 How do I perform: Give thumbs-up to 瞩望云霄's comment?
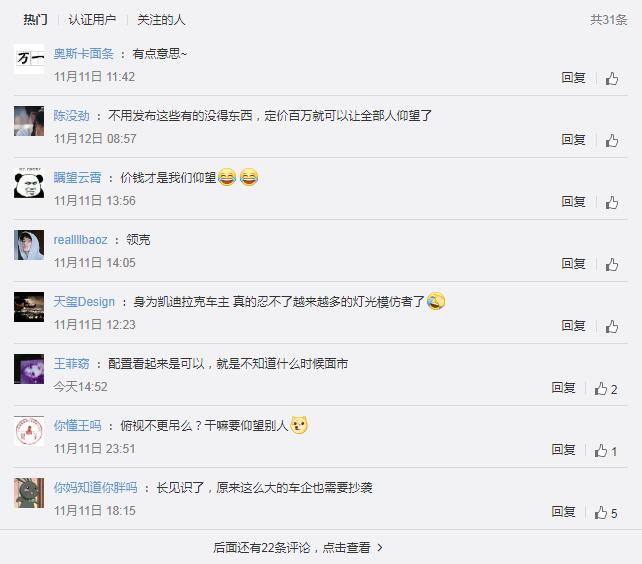[x=612, y=202]
